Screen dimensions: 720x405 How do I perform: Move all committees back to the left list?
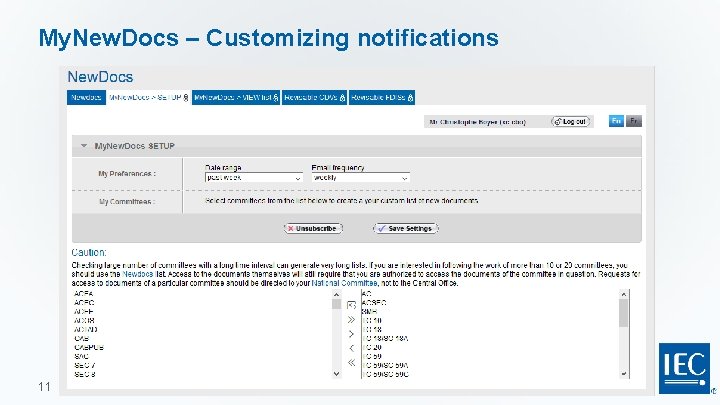351,363
